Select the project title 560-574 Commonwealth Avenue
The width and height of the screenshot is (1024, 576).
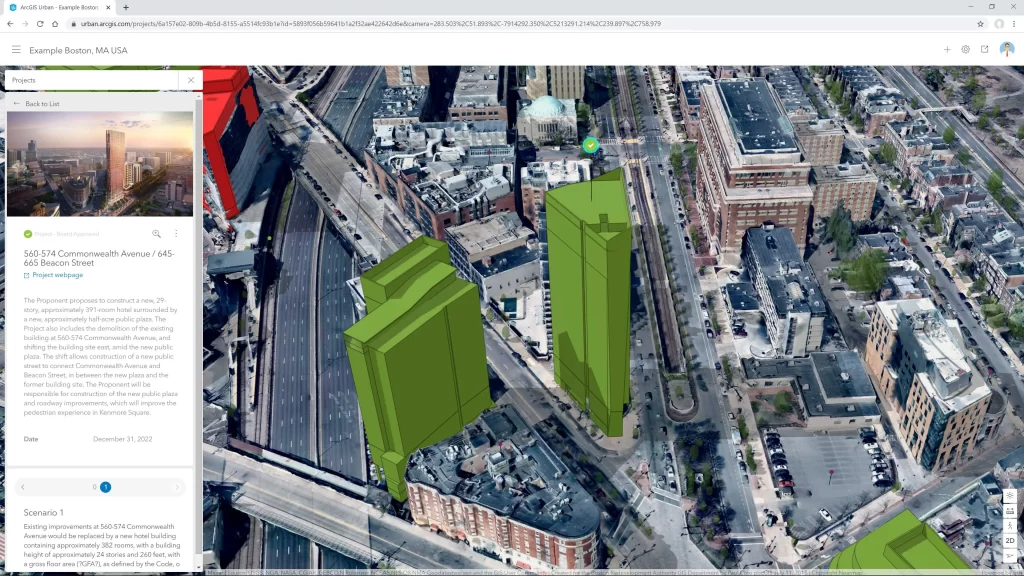click(99, 258)
